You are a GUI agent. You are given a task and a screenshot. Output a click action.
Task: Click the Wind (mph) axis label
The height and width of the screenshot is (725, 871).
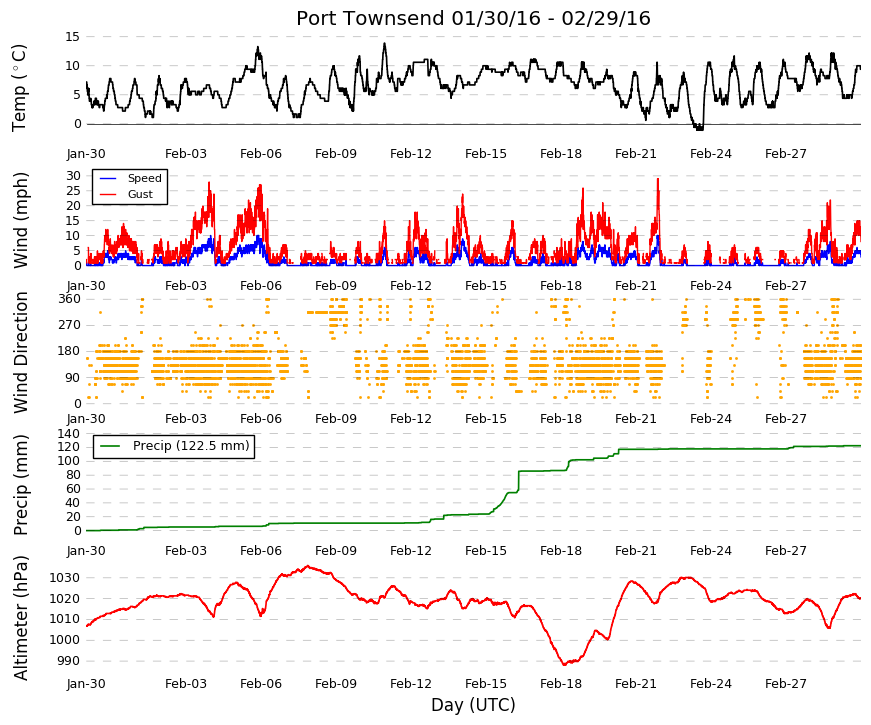tap(20, 221)
